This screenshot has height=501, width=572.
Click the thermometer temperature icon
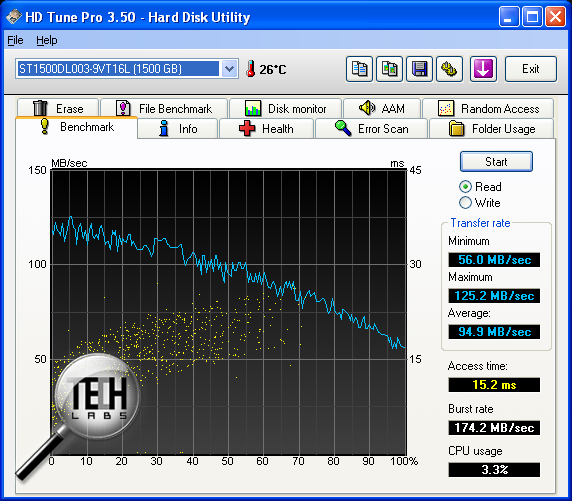250,69
